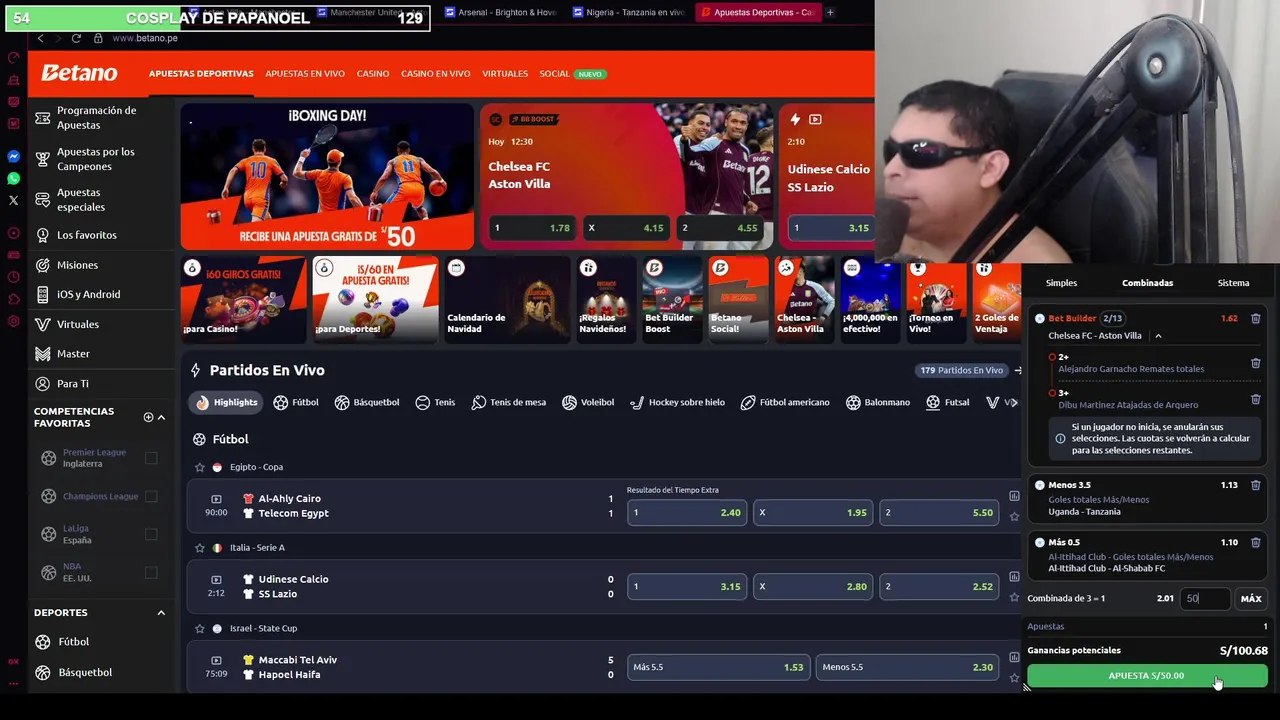Screen dimensions: 1280x720
Task: Switch to Nigeria - Tanzania browser tab
Action: (x=628, y=12)
